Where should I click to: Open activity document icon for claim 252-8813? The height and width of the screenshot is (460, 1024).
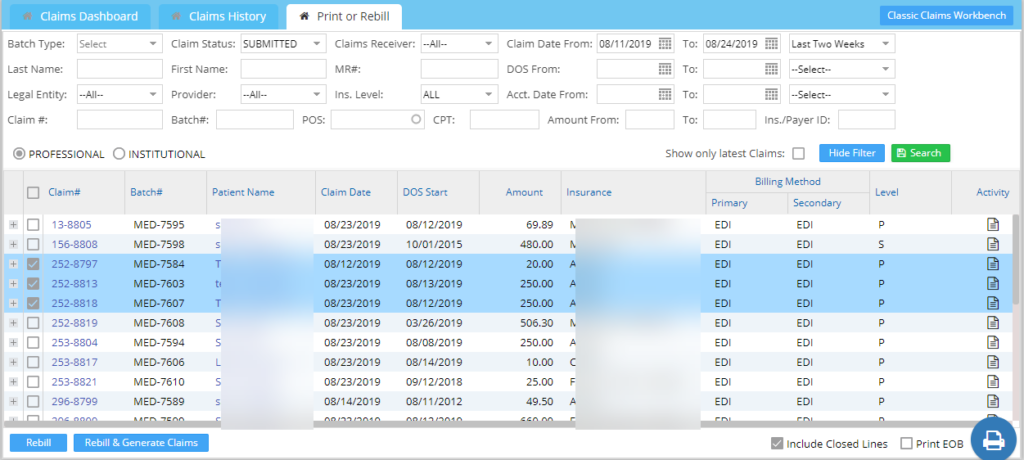click(993, 284)
